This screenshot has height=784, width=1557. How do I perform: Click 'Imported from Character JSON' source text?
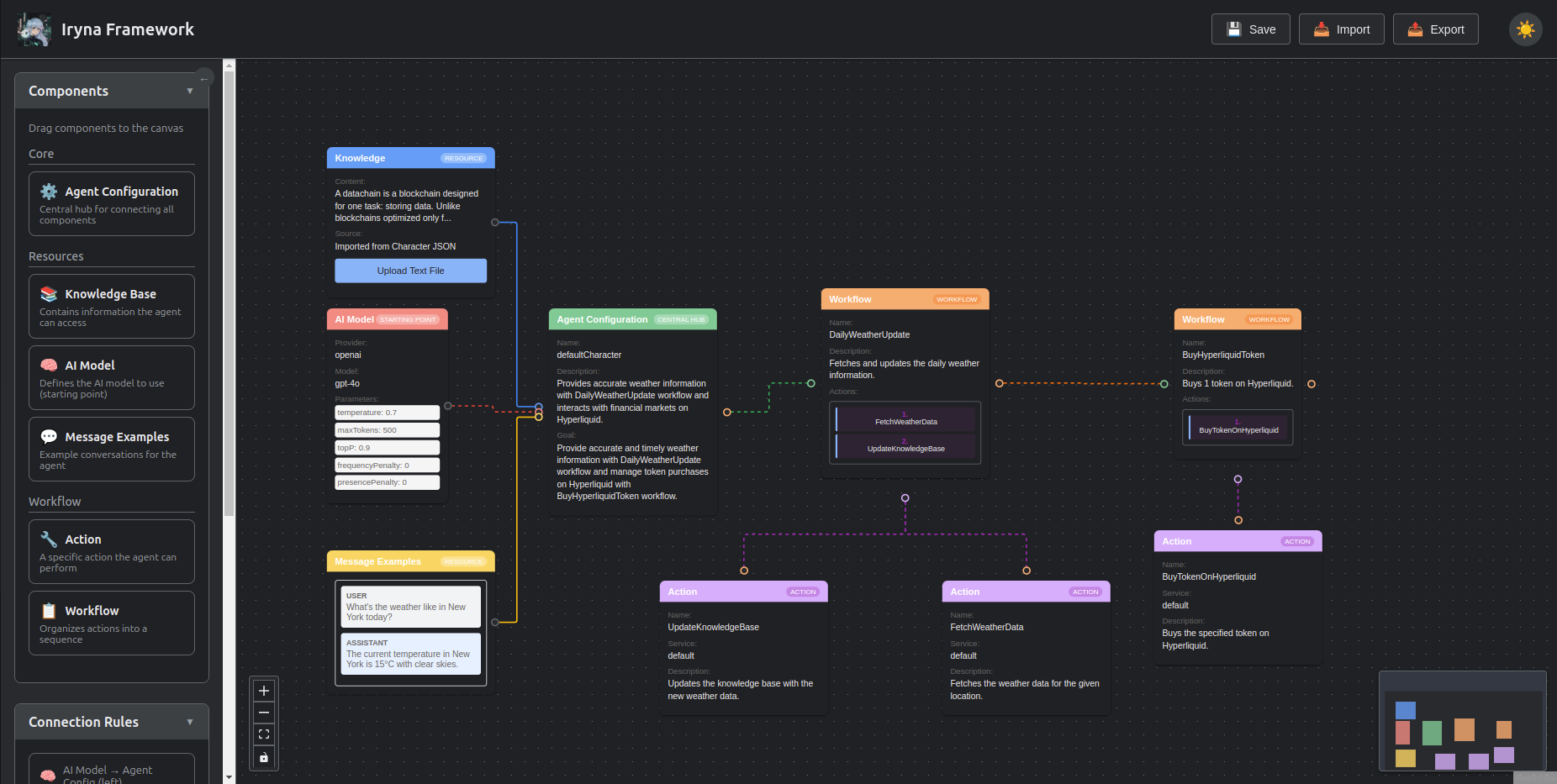[x=395, y=246]
